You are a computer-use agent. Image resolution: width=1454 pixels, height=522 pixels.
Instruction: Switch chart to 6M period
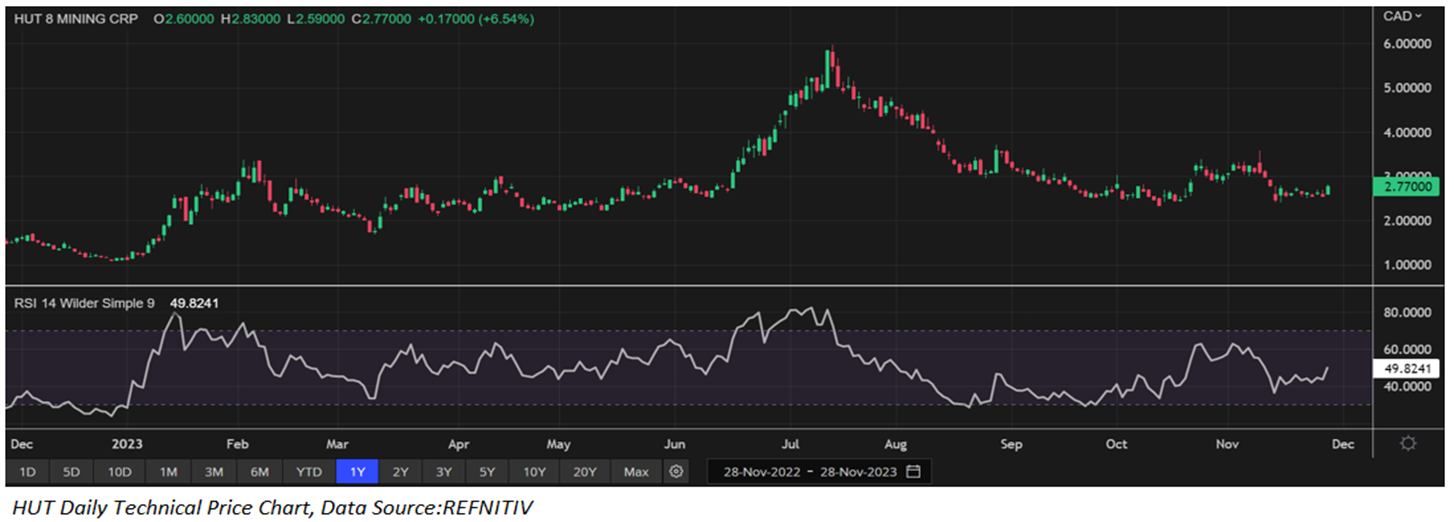click(x=259, y=471)
